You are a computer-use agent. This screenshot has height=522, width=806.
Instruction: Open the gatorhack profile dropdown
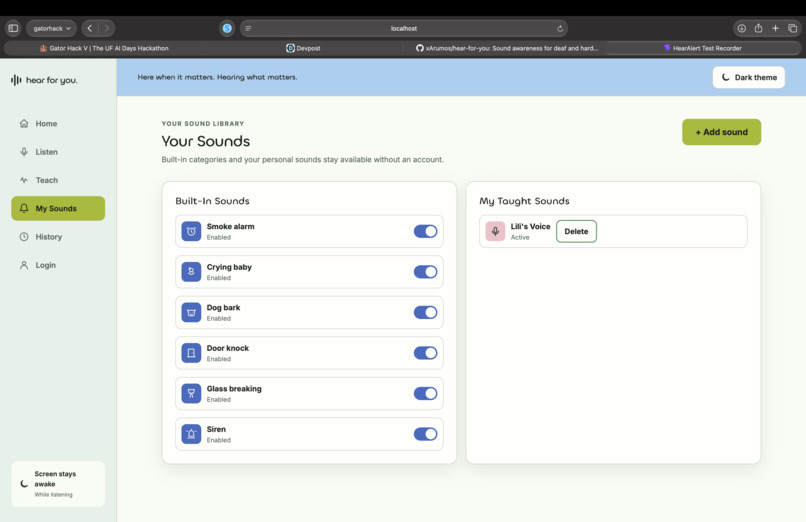click(x=51, y=28)
